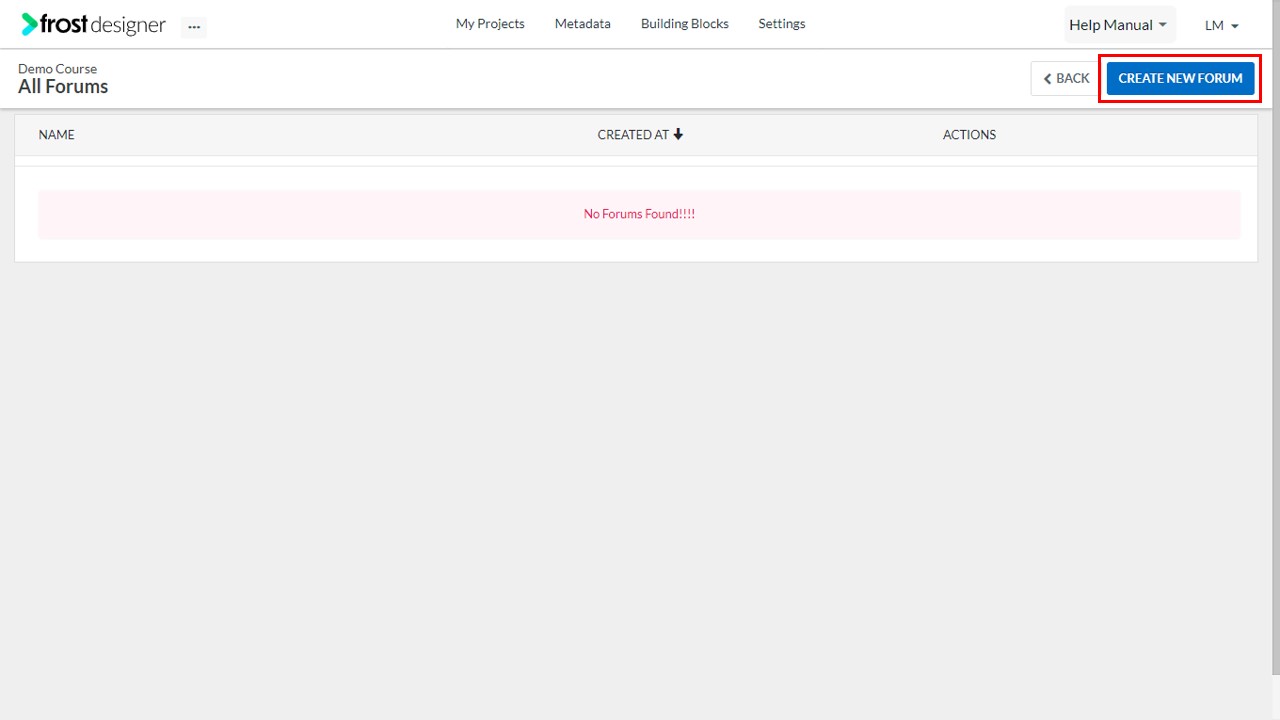Go to the Metadata page

(x=583, y=24)
